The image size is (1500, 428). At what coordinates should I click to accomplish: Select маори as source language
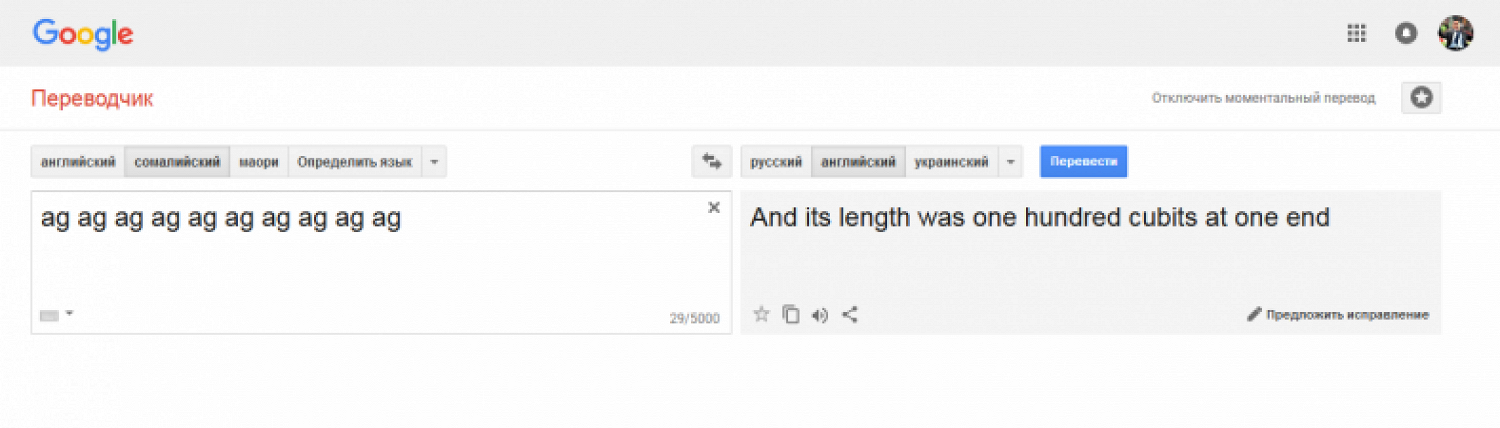(x=259, y=162)
